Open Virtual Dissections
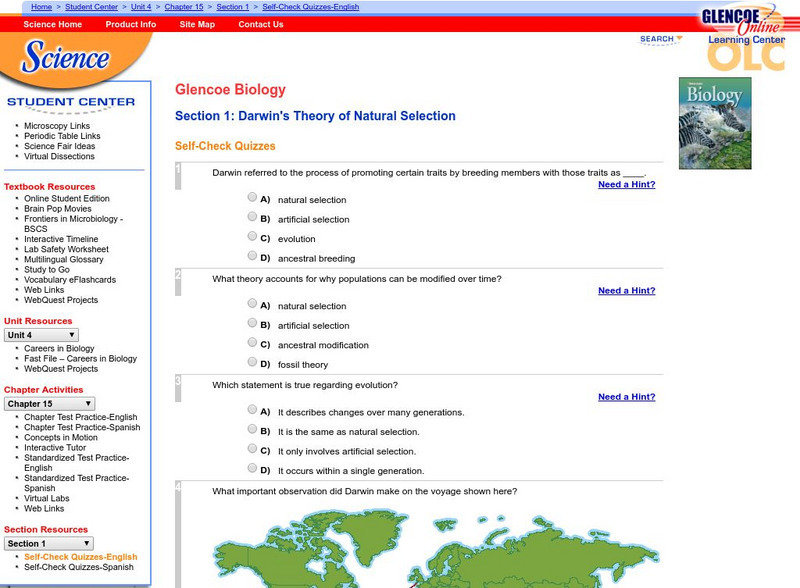 [59, 156]
